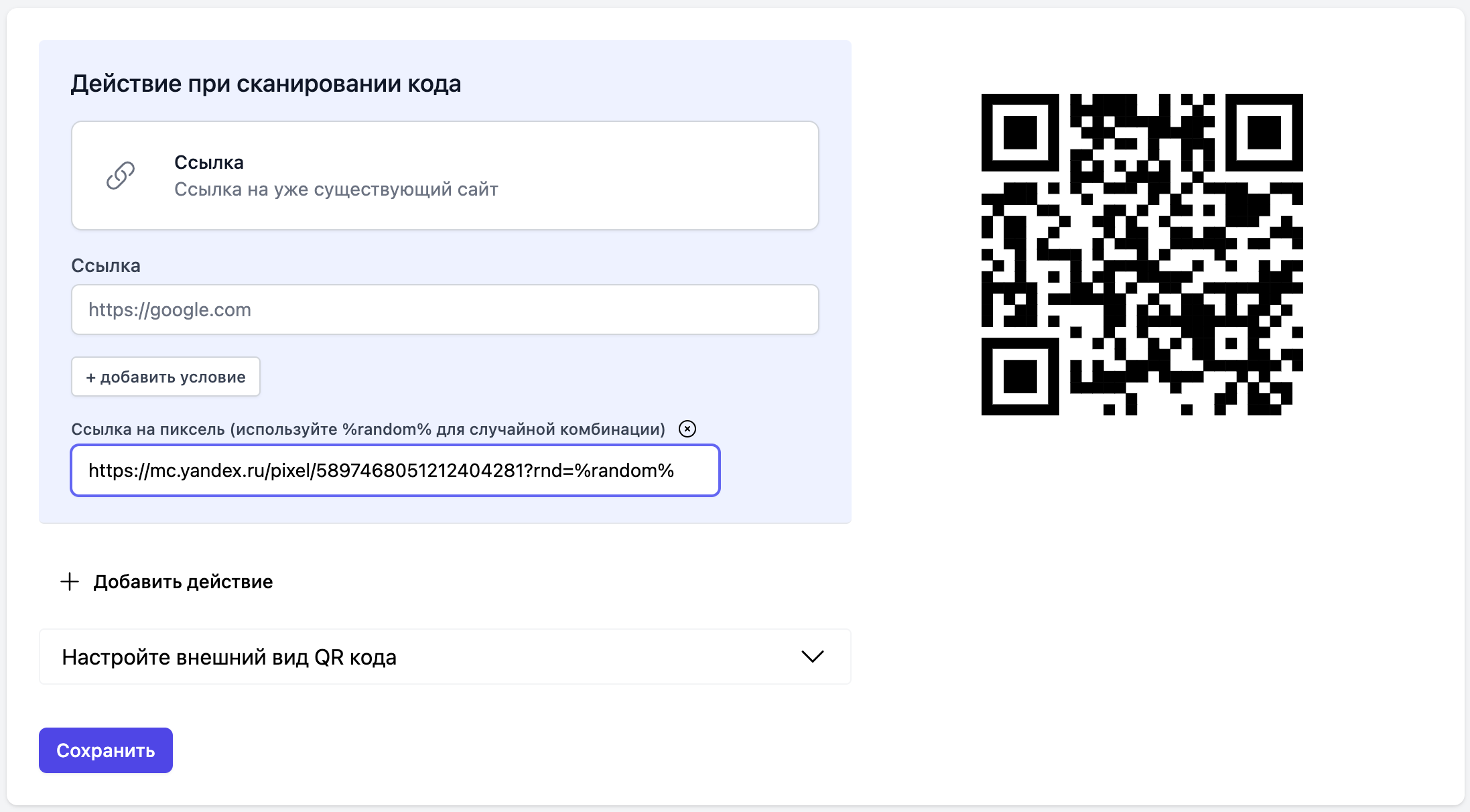Click the plus icon beside Добавить действие
This screenshot has width=1470, height=812.
click(x=70, y=582)
